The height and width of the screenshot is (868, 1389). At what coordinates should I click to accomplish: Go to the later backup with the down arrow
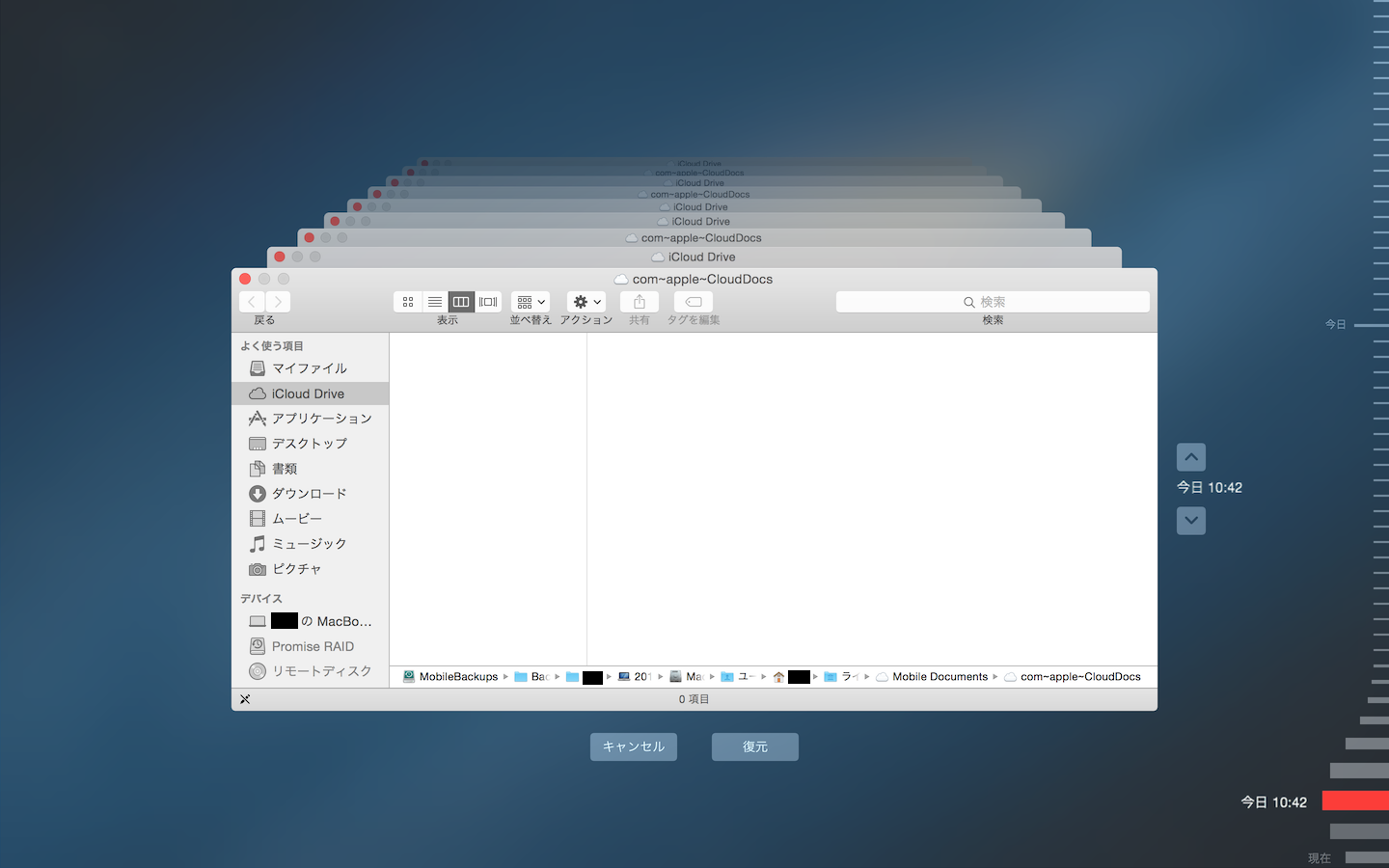pyautogui.click(x=1191, y=521)
